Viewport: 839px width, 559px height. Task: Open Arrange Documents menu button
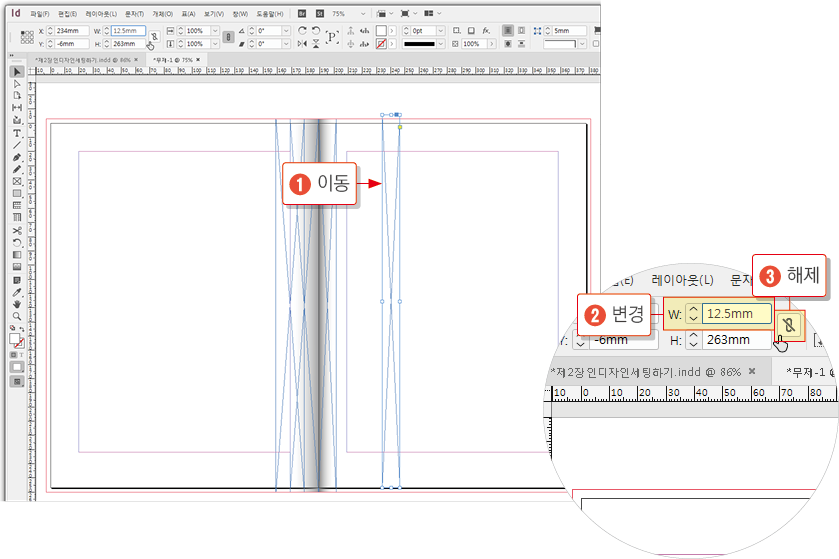[x=433, y=13]
